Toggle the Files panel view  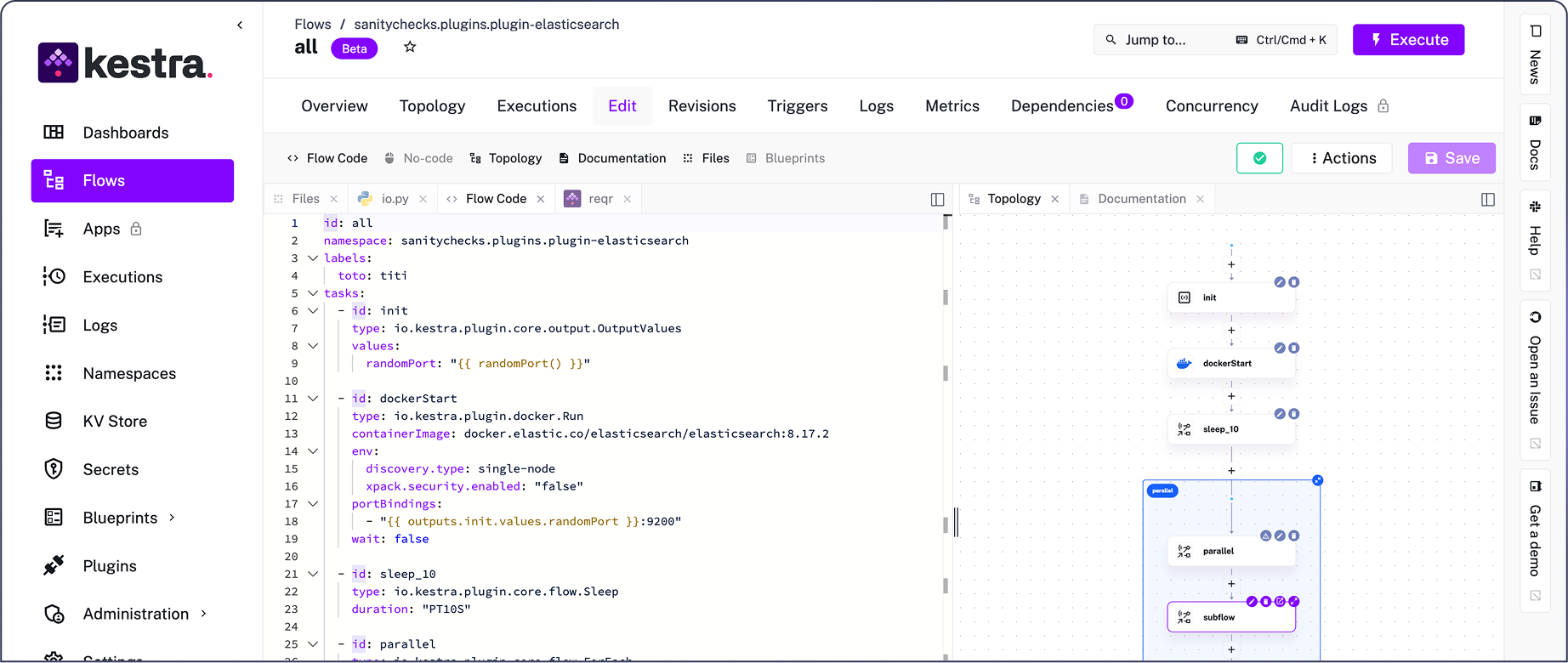pos(706,158)
